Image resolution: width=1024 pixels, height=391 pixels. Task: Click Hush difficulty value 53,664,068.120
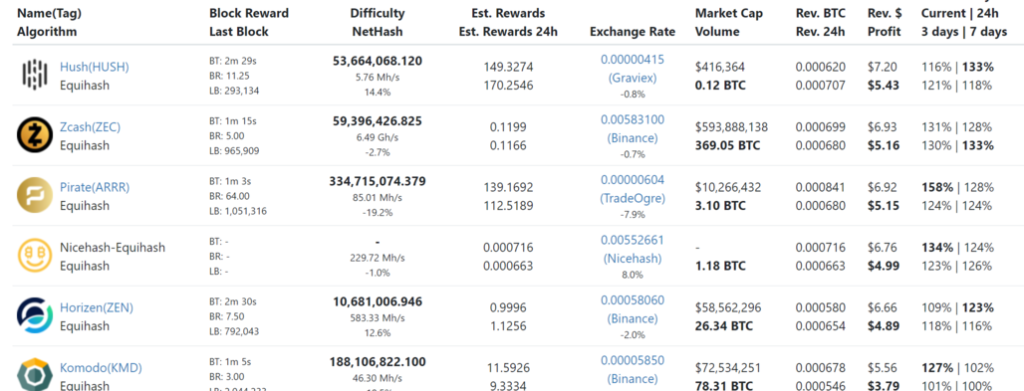(x=377, y=61)
